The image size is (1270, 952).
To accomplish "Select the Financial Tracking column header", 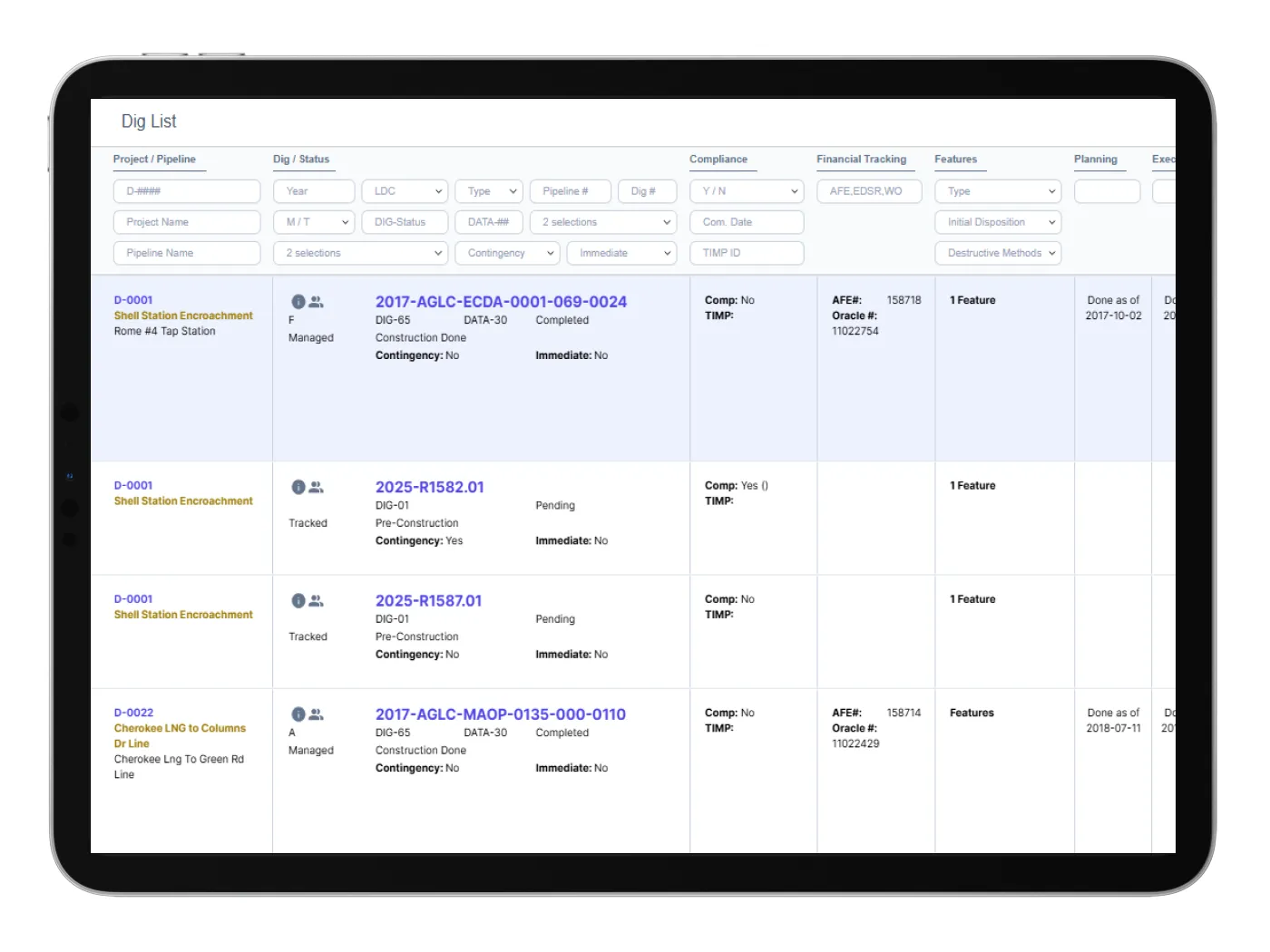I will tap(862, 160).
